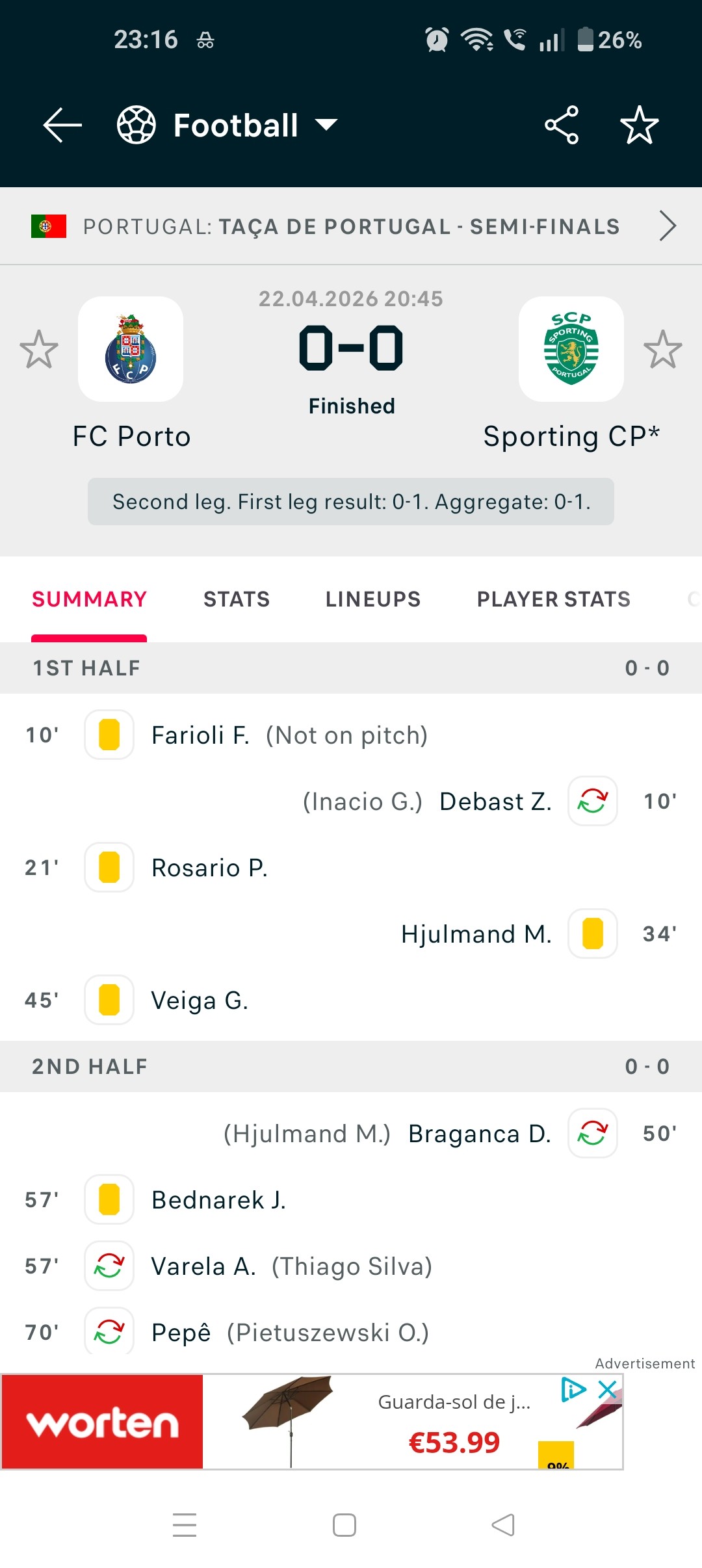Image resolution: width=702 pixels, height=1568 pixels.
Task: Open Taça de Portugal competition chevron
Action: click(668, 226)
